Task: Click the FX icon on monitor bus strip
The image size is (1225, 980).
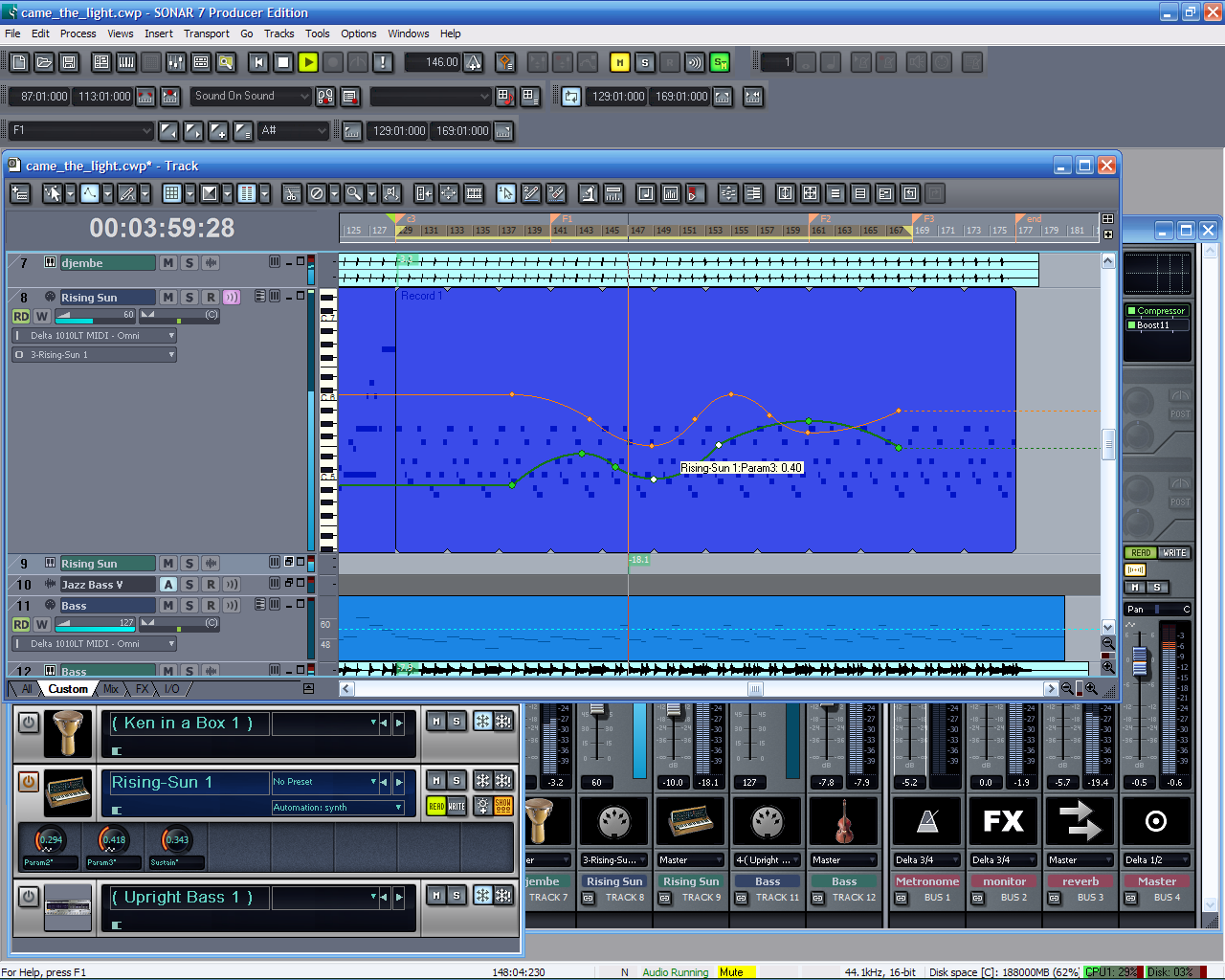Action: pos(1004,821)
